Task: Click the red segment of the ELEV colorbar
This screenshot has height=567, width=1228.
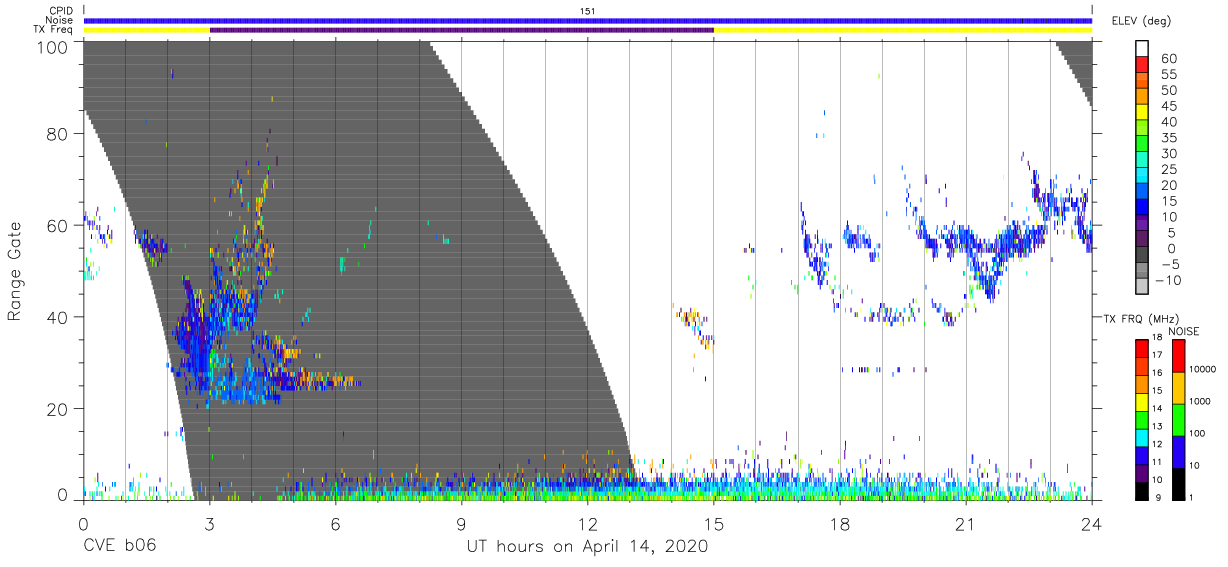Action: point(1142,64)
